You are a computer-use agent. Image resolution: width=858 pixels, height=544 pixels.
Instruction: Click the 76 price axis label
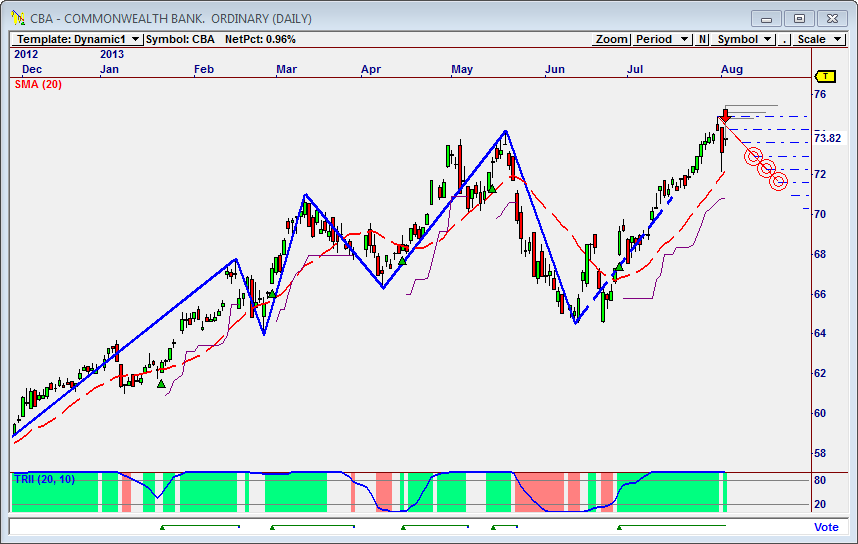(x=820, y=94)
